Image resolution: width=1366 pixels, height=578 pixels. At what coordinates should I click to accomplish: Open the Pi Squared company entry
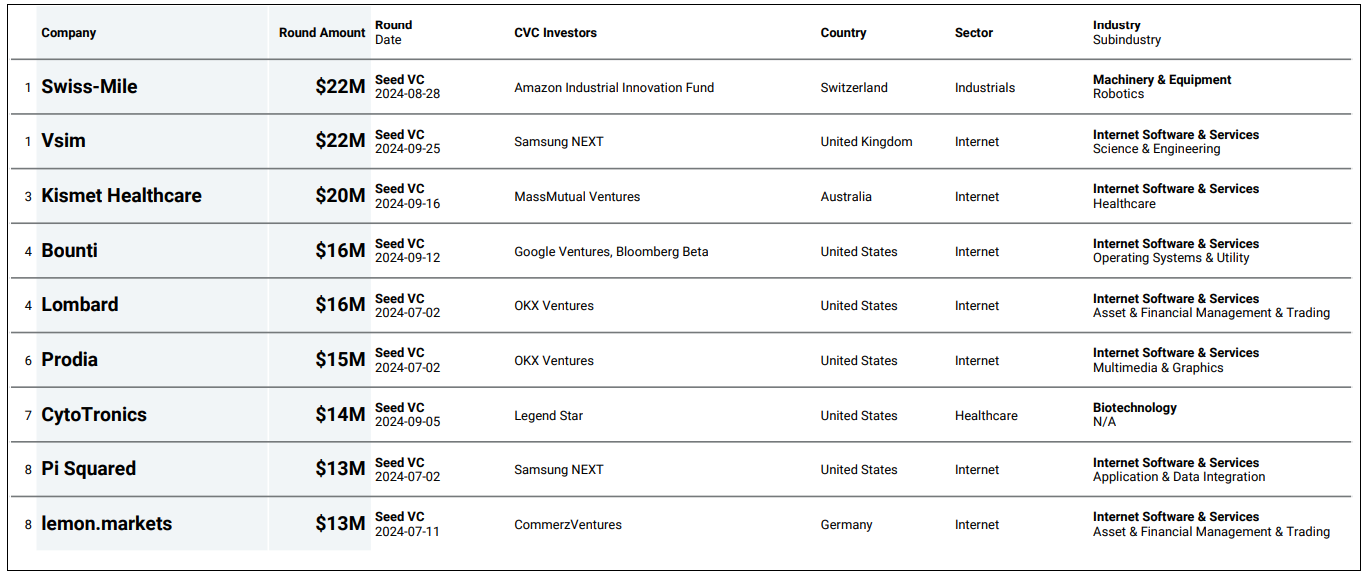(88, 469)
